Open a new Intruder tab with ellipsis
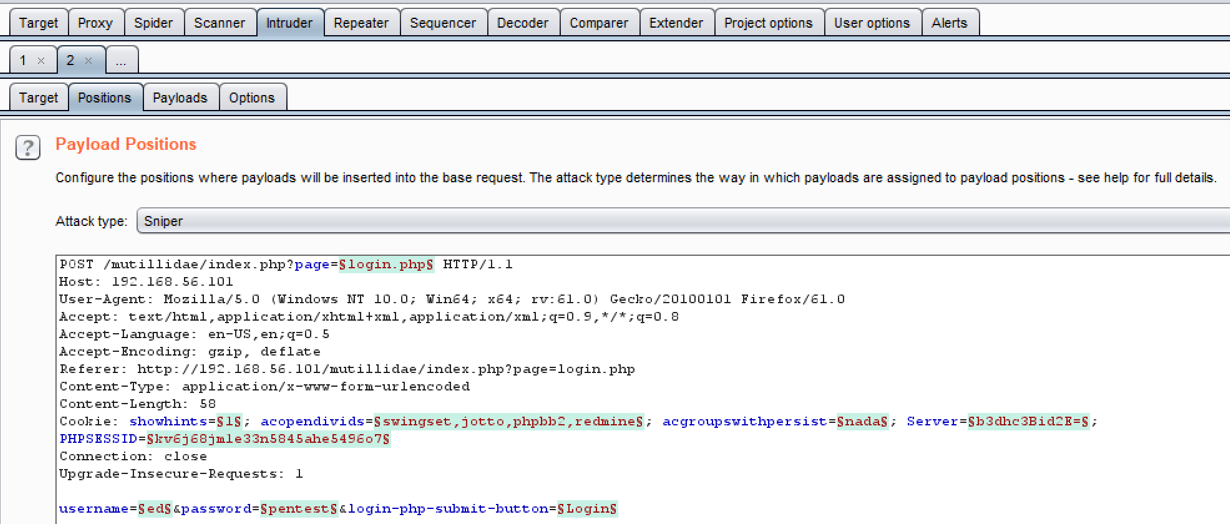The image size is (1230, 524). tap(121, 61)
